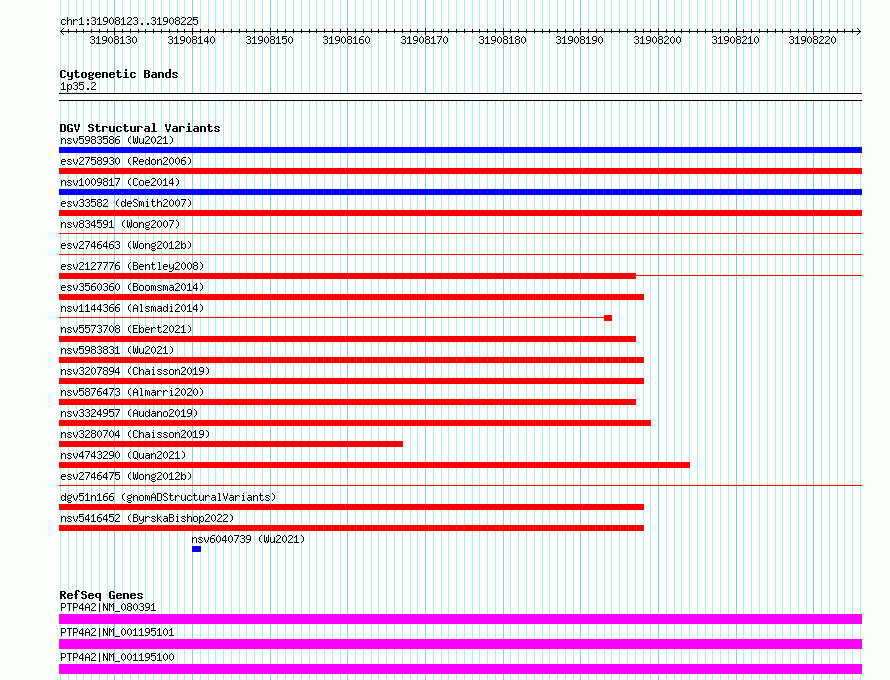Select the esv3560360 (Boomsma2014) bar
The width and height of the screenshot is (890, 680).
point(351,297)
